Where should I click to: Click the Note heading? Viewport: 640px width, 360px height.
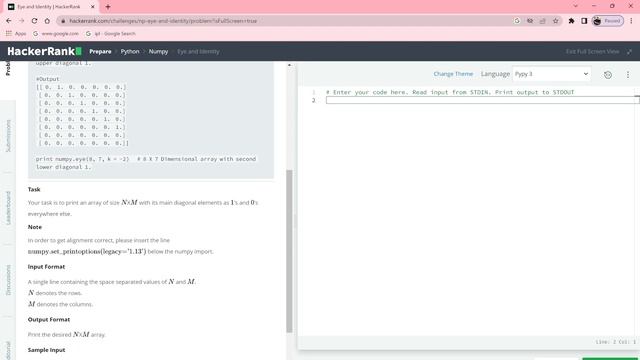coord(35,227)
